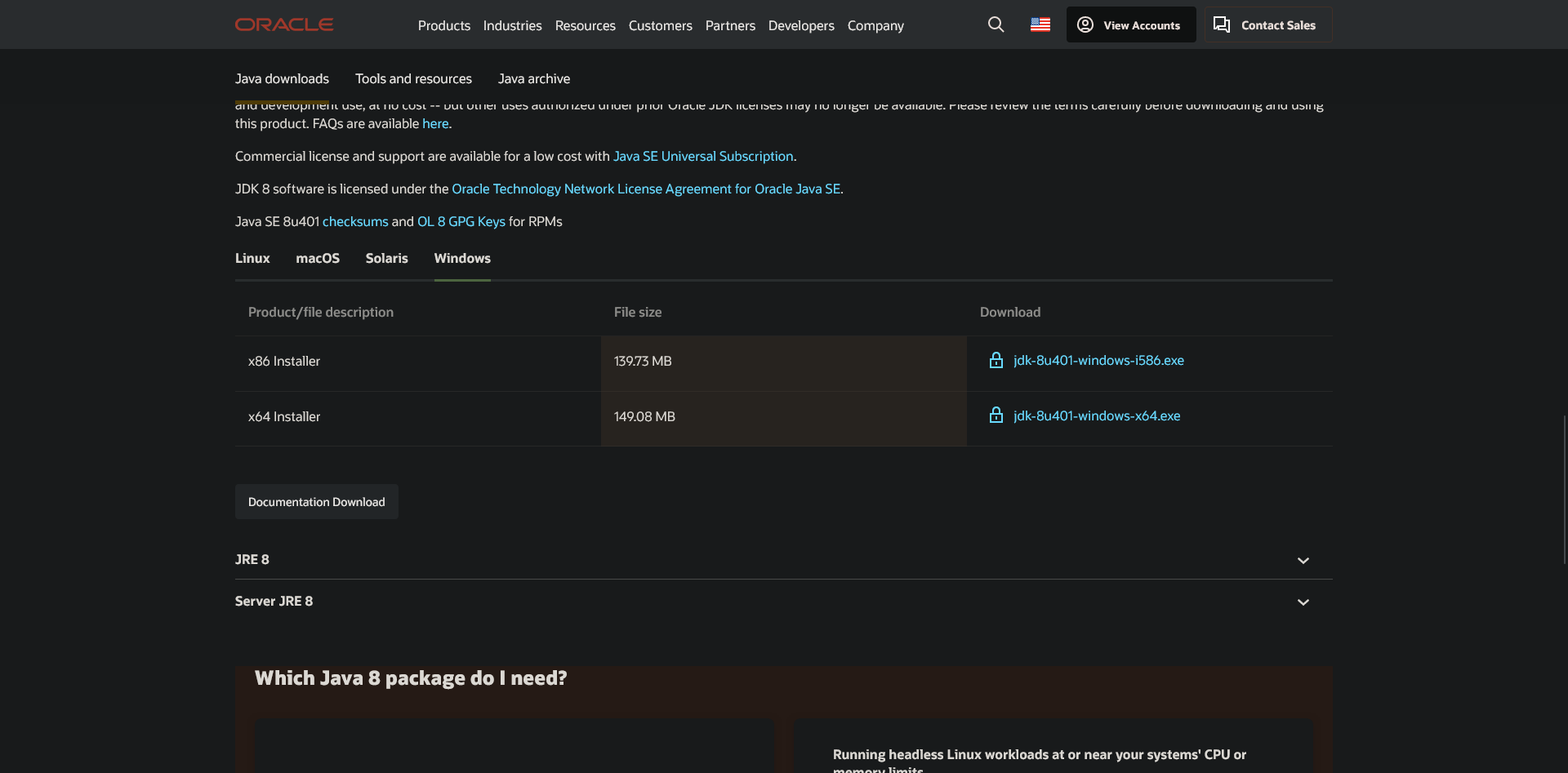Screen dimensions: 1568x773
Task: Click the Oracle logo
Action: (x=284, y=24)
